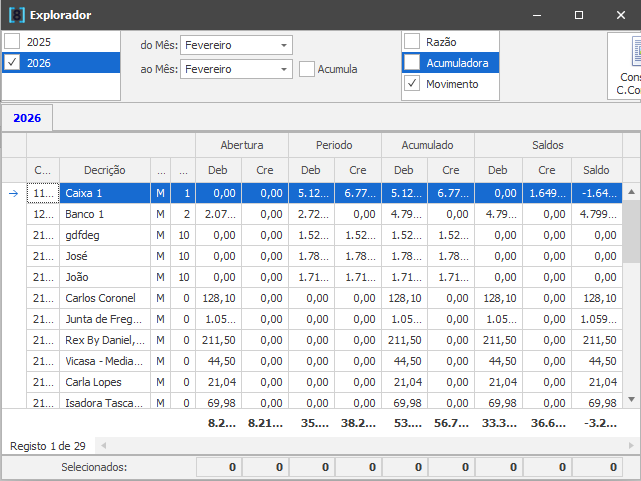
Task: Click the Explorador app icon in title bar
Action: click(16, 15)
